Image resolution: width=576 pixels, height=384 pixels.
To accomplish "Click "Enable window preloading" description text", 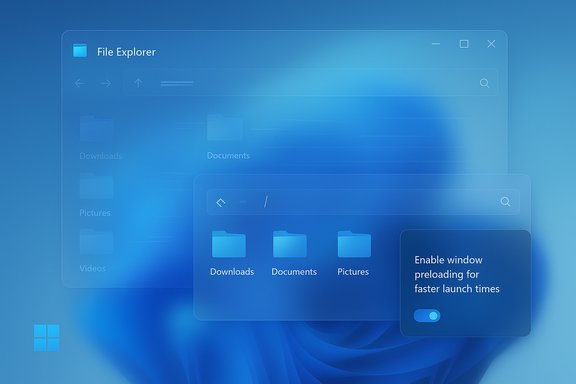I will (457, 274).
